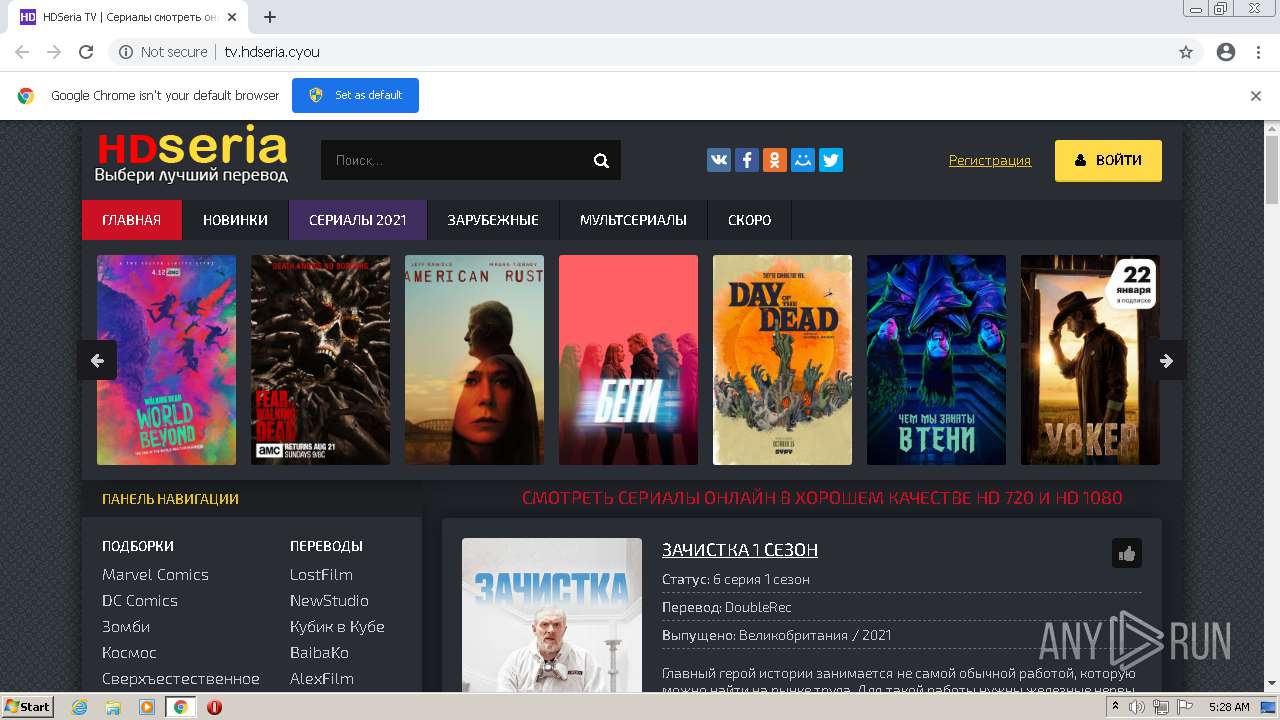
Task: Click Set as default button
Action: [x=355, y=95]
